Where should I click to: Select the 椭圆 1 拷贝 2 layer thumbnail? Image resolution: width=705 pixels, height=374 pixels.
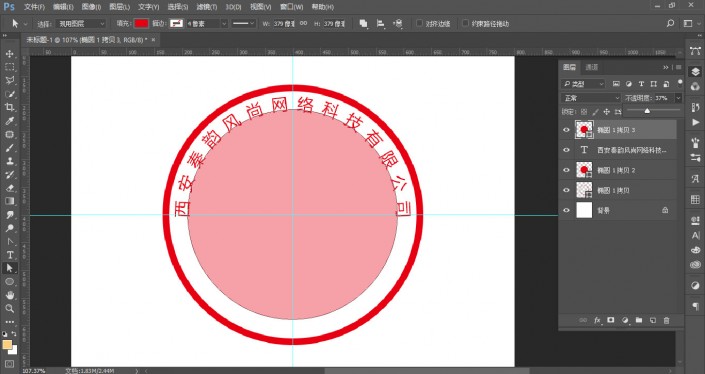(x=584, y=170)
